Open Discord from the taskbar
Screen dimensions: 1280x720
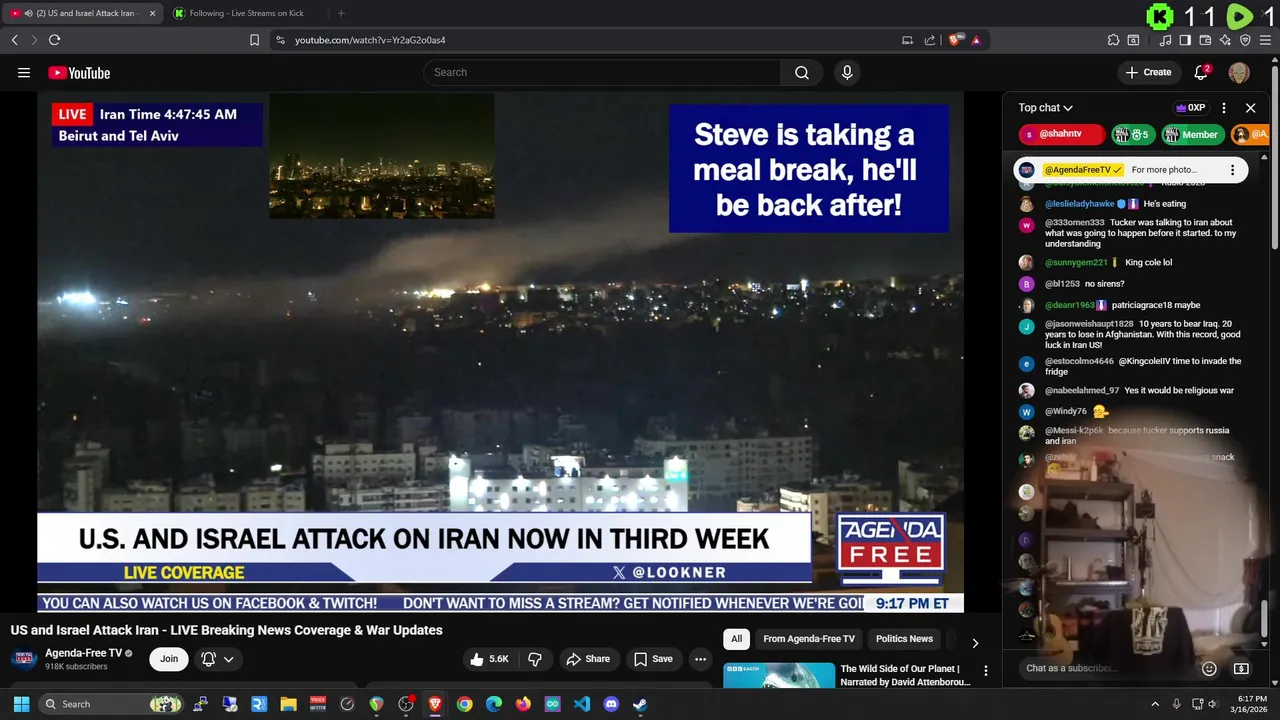611,704
